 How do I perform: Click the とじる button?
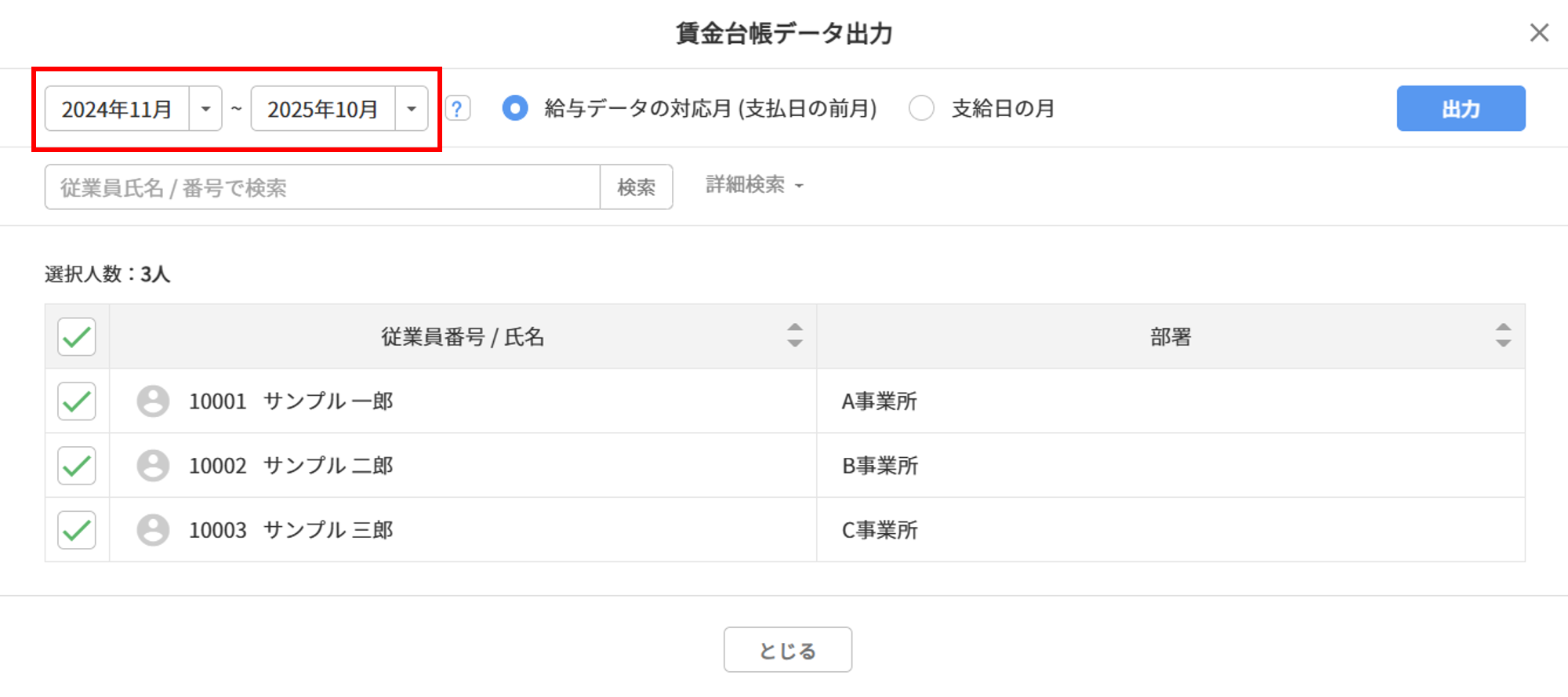point(787,650)
